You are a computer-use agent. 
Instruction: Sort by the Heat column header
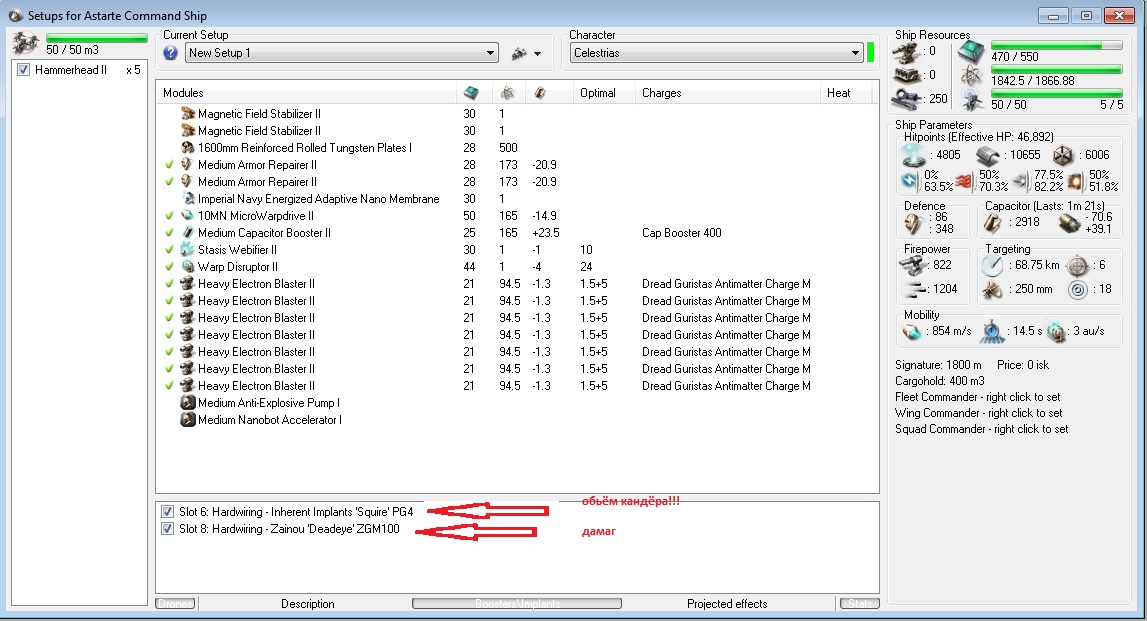[846, 93]
